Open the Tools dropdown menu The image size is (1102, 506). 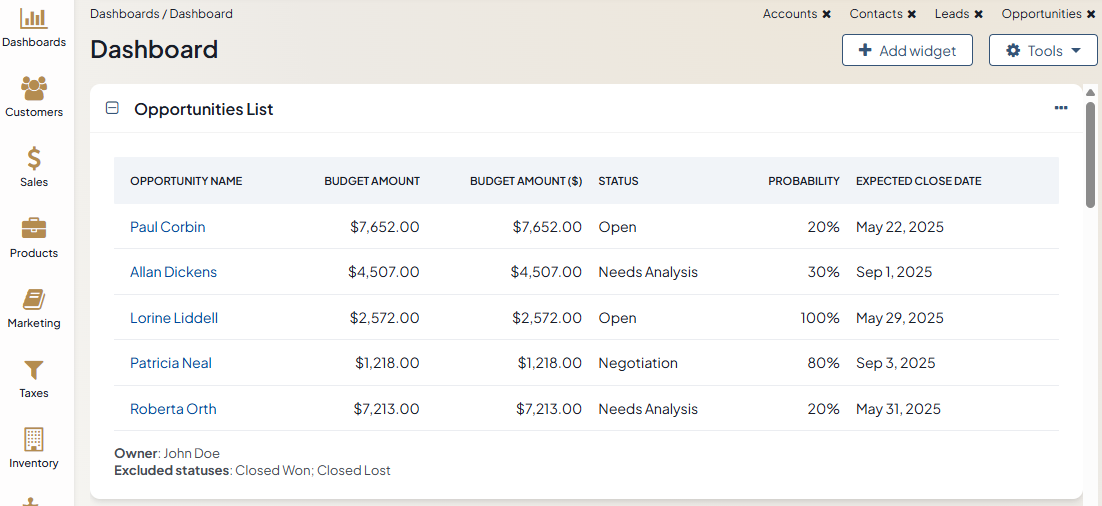(1043, 50)
